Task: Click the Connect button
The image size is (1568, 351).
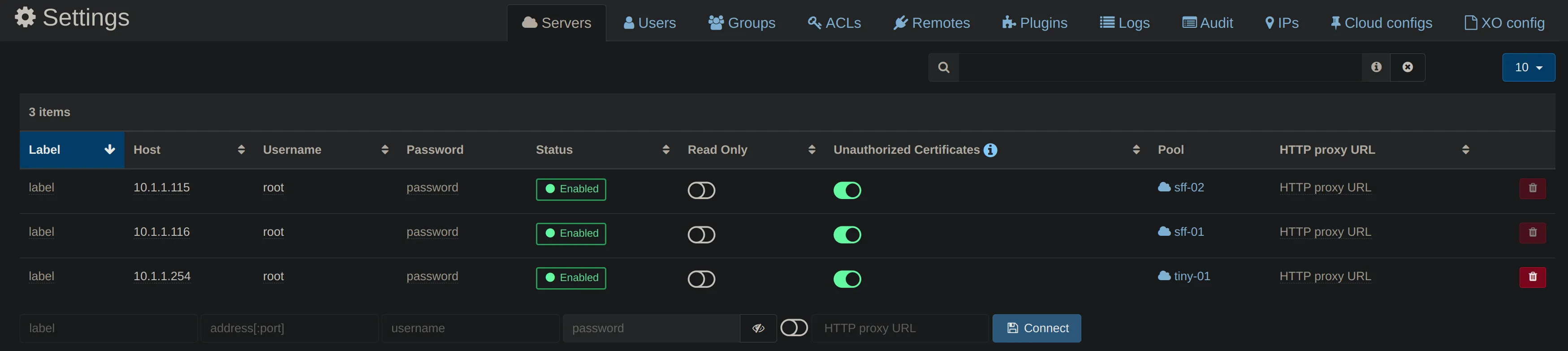Action: [1037, 329]
